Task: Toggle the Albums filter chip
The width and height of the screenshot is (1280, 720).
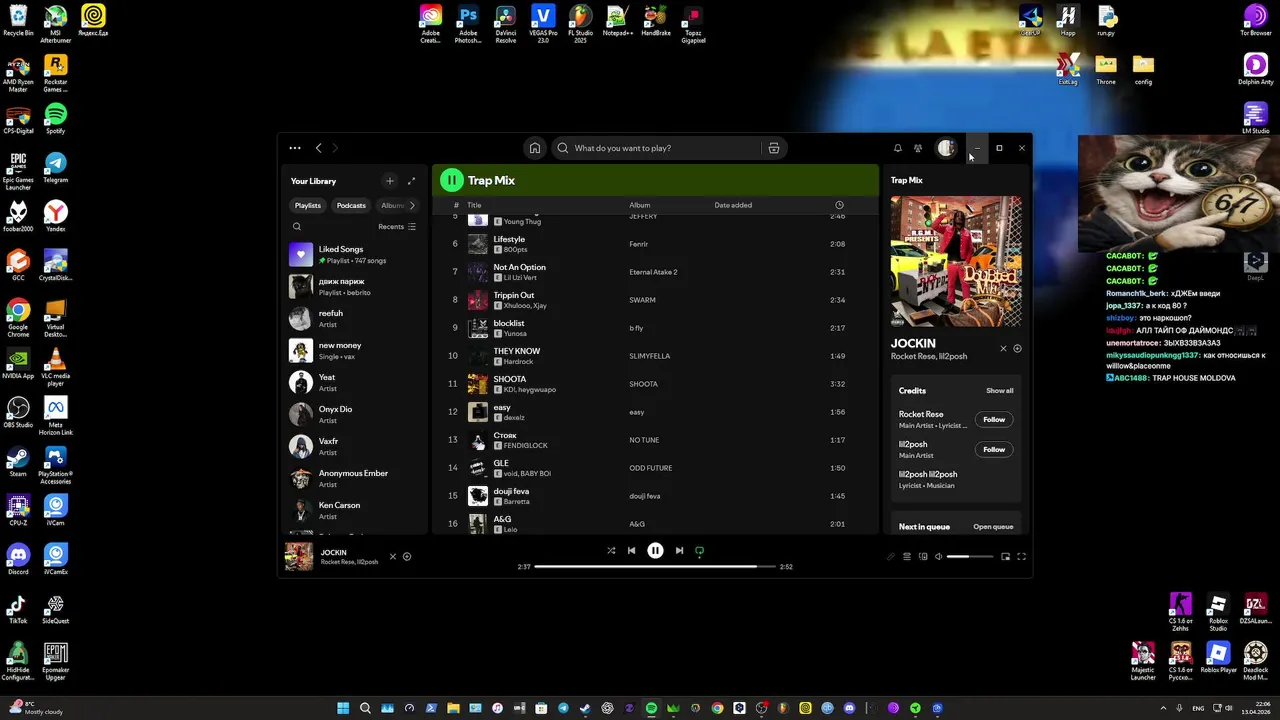Action: click(x=392, y=205)
